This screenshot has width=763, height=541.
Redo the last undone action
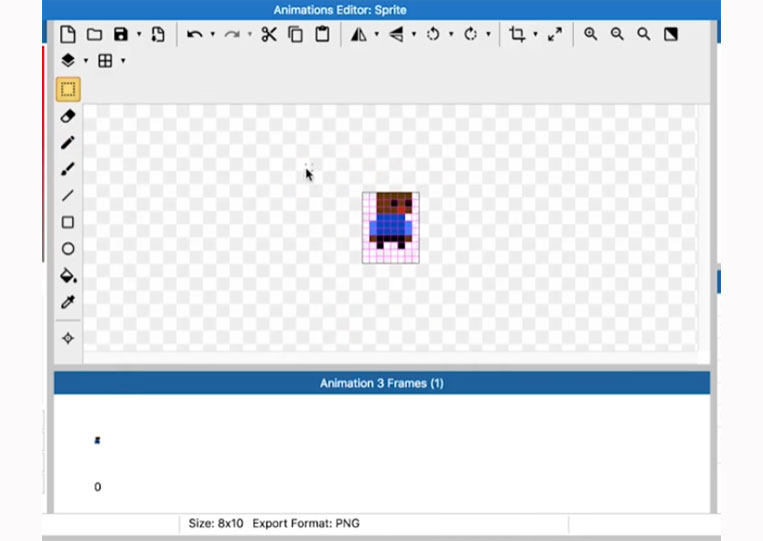point(232,35)
